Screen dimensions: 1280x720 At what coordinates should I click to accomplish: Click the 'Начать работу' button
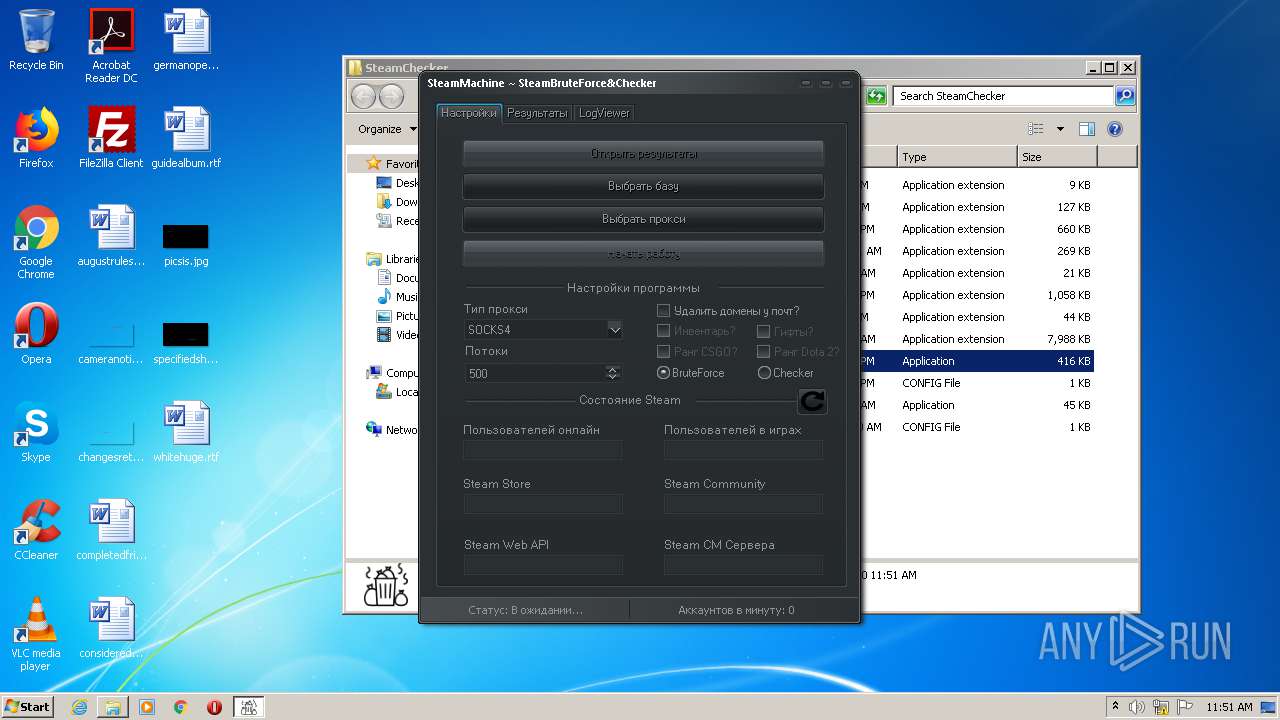[x=643, y=253]
